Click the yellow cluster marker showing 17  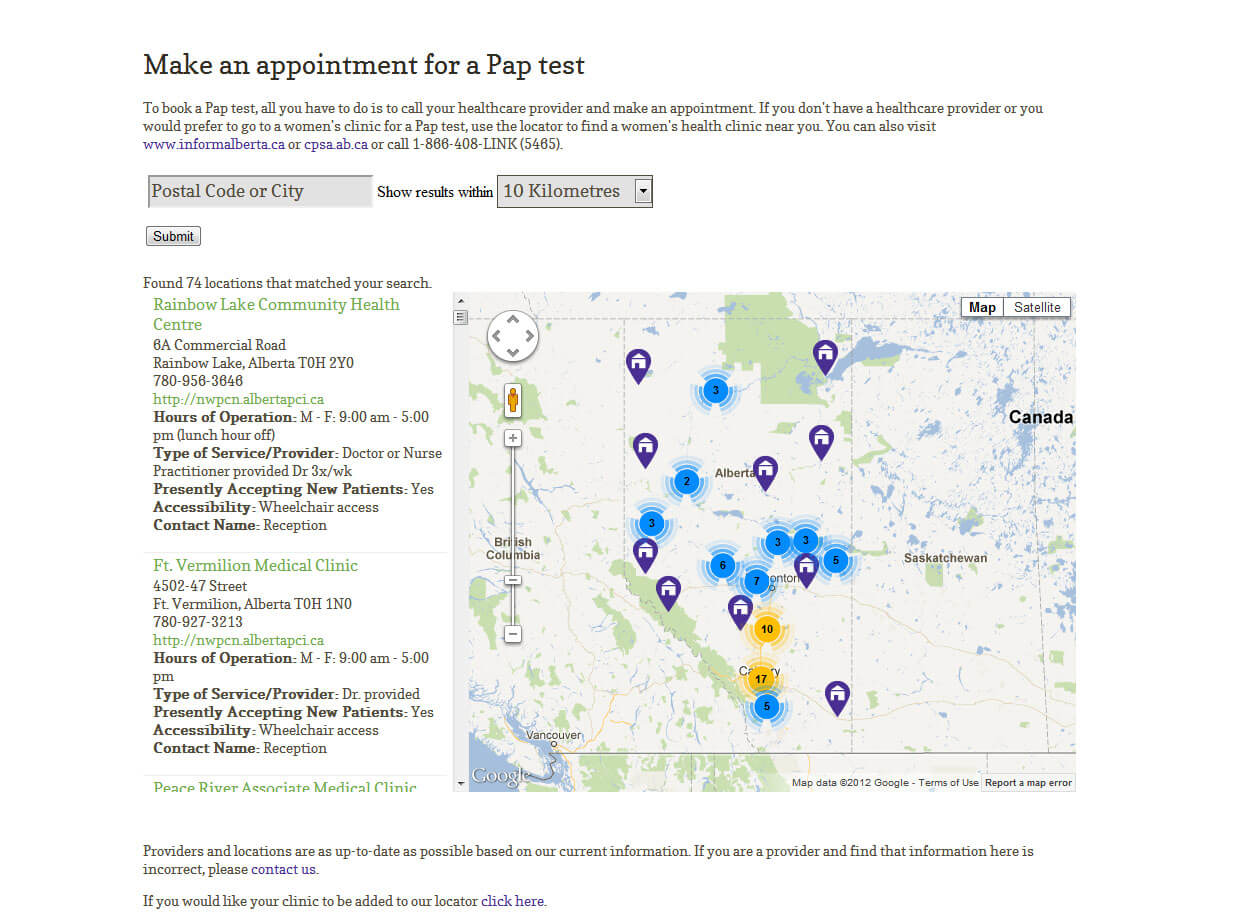[761, 679]
